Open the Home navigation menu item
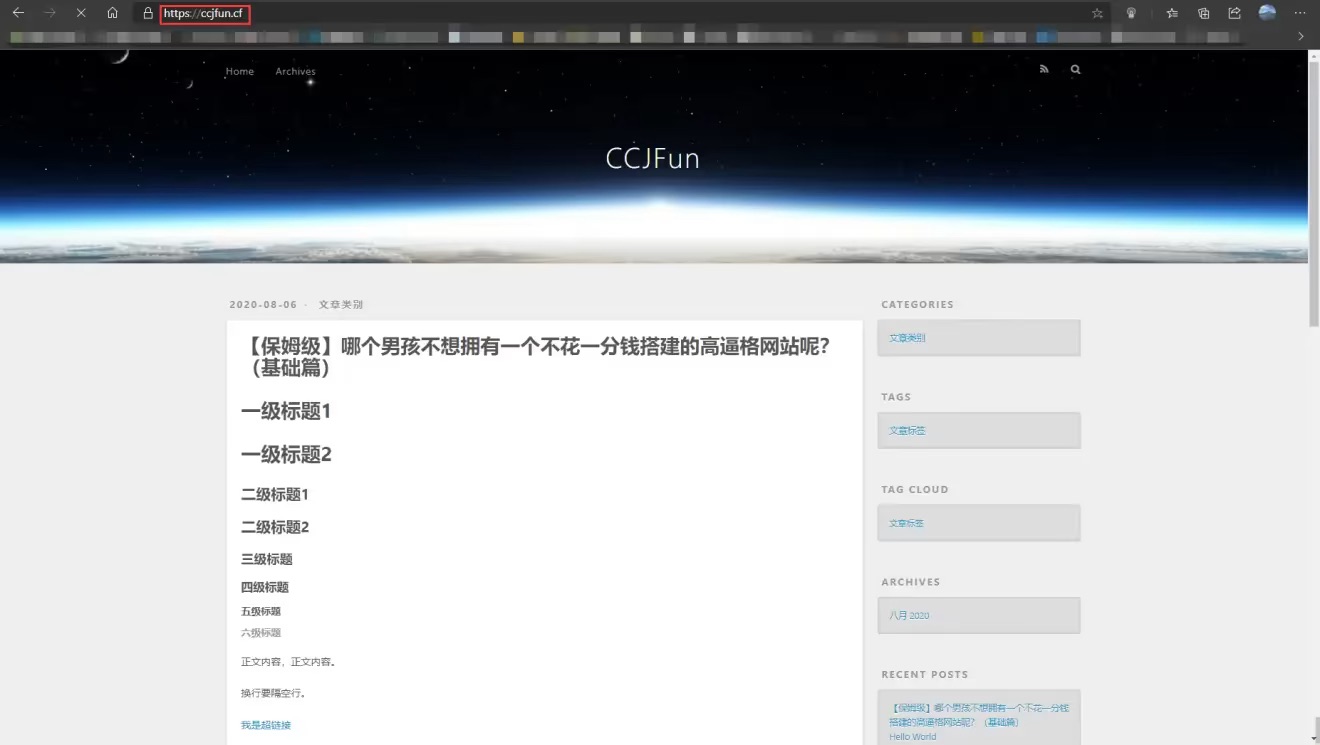Image resolution: width=1320 pixels, height=745 pixels. pyautogui.click(x=239, y=71)
